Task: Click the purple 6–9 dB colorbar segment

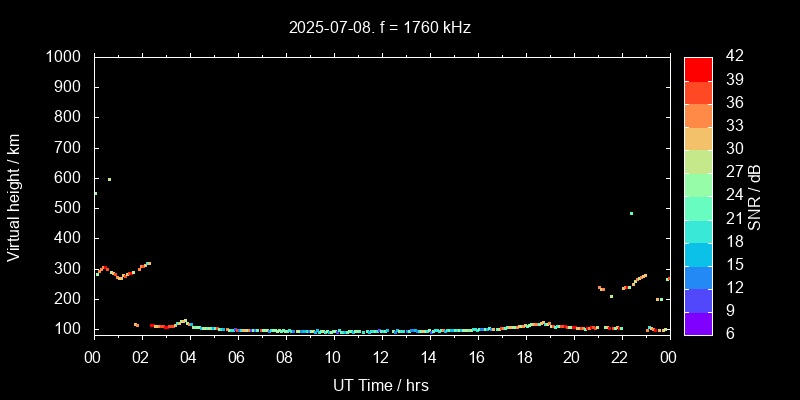Action: (698, 322)
